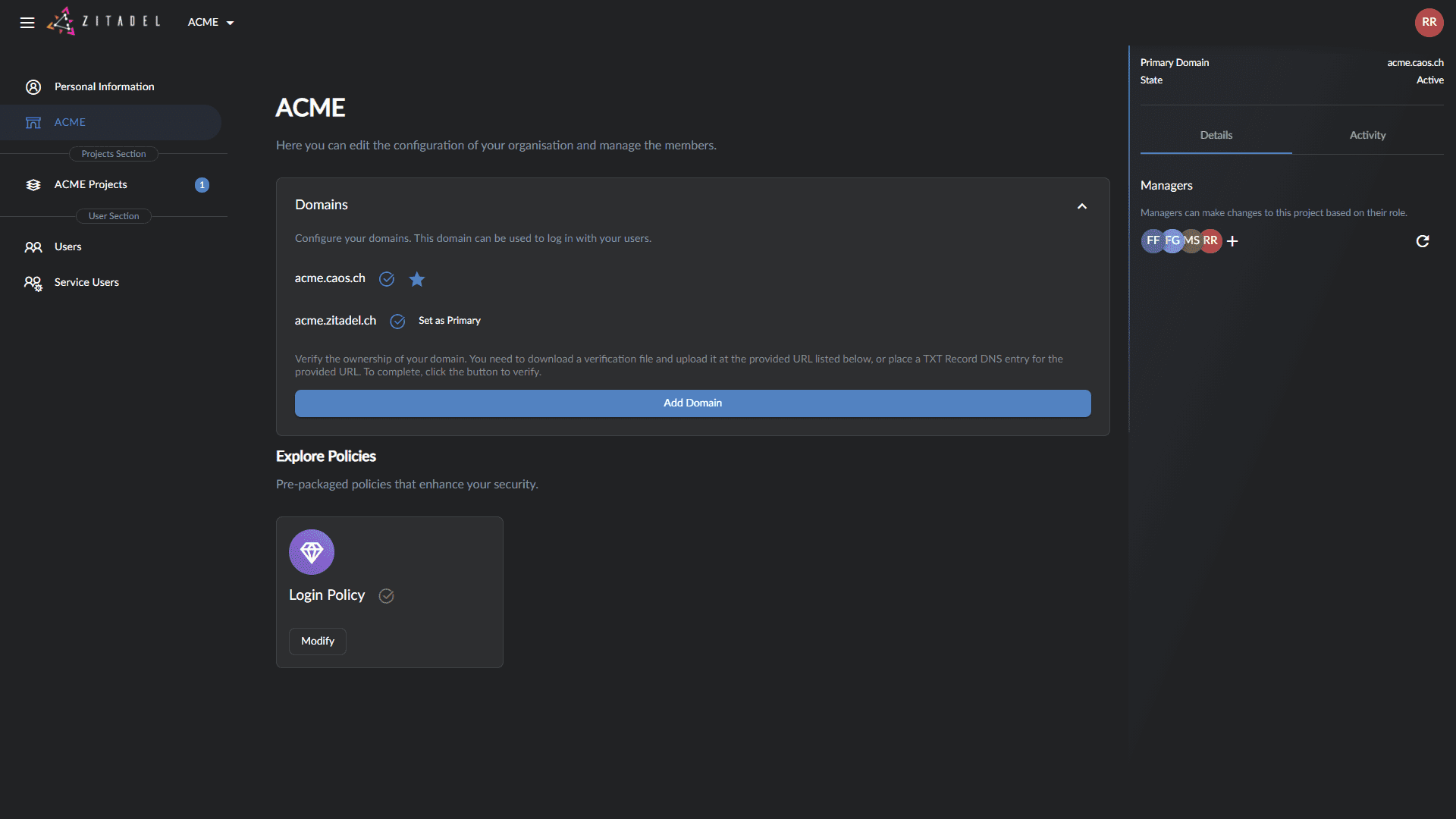The height and width of the screenshot is (819, 1456).
Task: Click the Login Policy diamond icon
Action: click(x=312, y=552)
